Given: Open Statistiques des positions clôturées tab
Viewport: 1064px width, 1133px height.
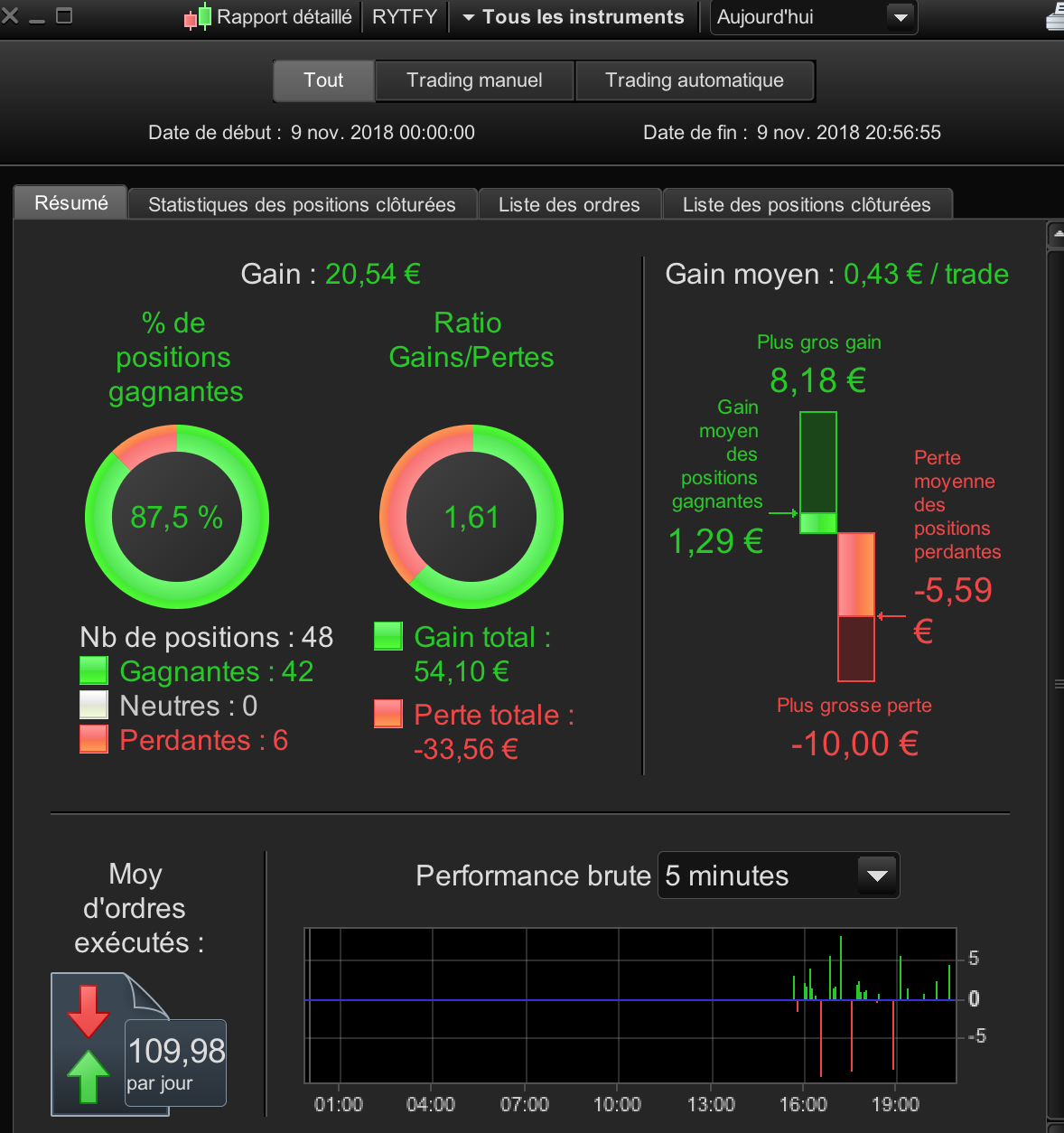Looking at the screenshot, I should pos(302,204).
